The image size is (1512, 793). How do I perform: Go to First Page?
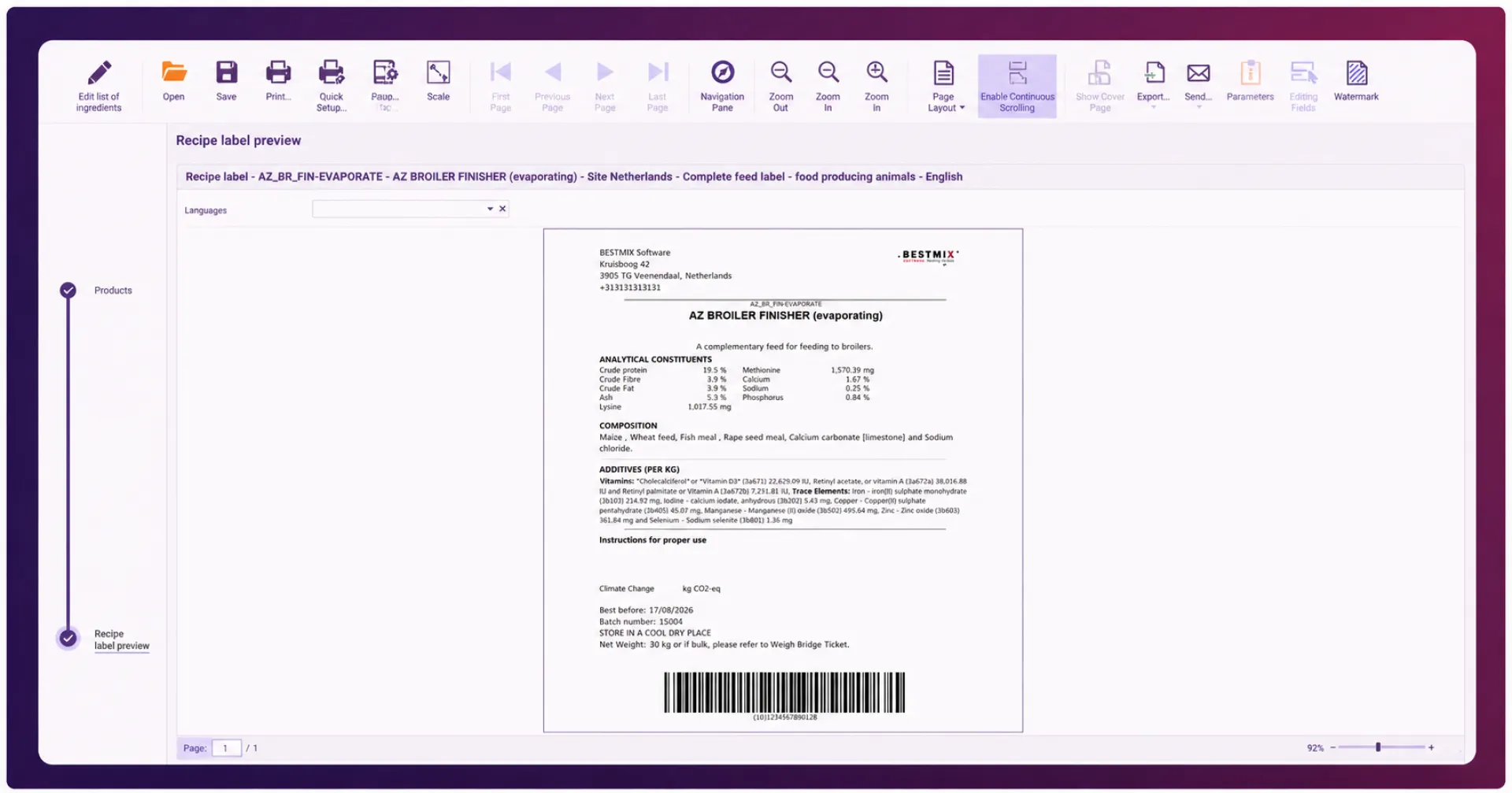click(x=501, y=86)
